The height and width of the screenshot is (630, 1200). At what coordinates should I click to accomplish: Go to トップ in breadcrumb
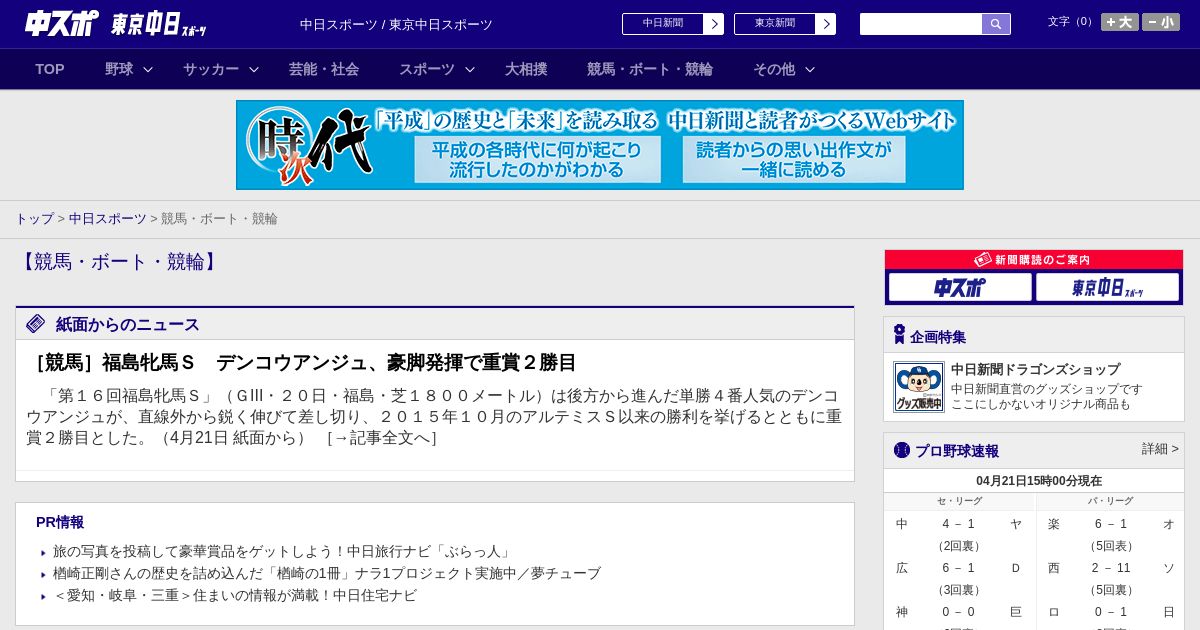click(34, 218)
